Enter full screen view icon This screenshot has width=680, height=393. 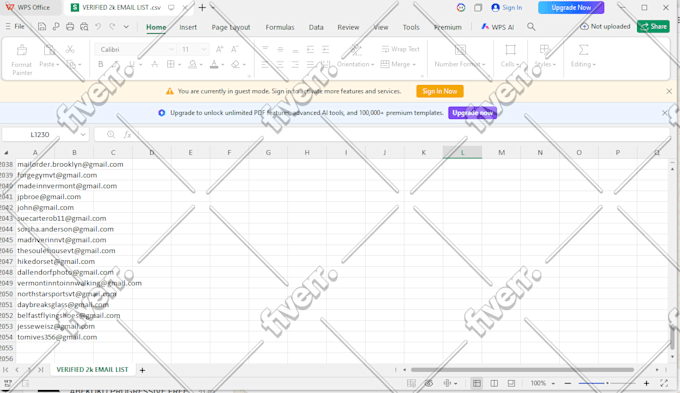click(x=664, y=383)
